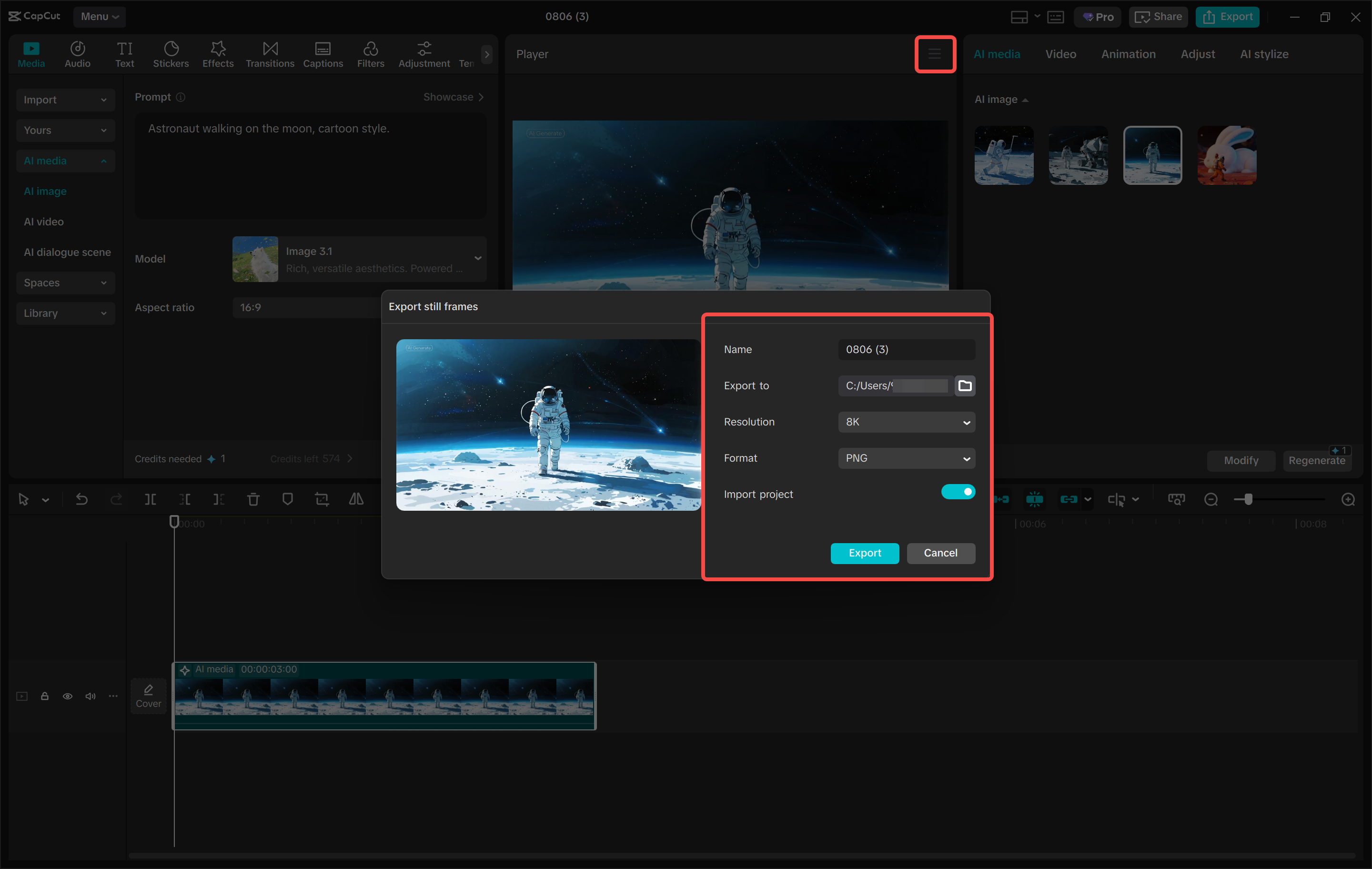The width and height of the screenshot is (1372, 869).
Task: Click the Cover edit icon on track
Action: (148, 696)
